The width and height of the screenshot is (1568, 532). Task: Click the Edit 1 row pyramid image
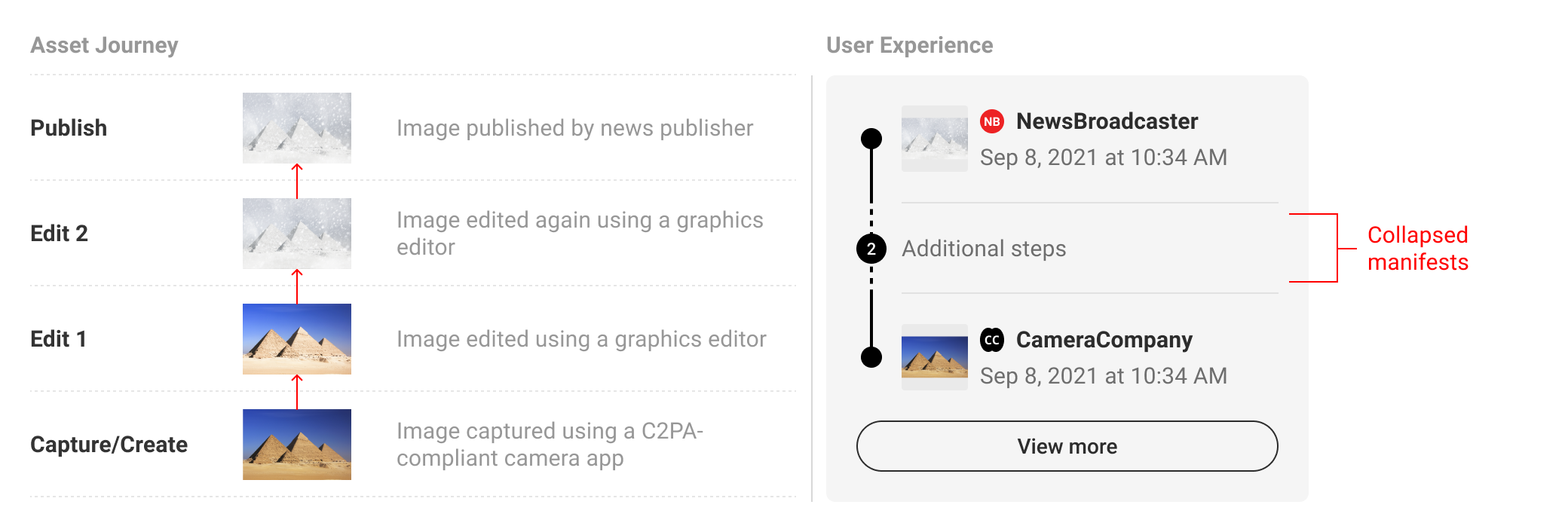[297, 339]
